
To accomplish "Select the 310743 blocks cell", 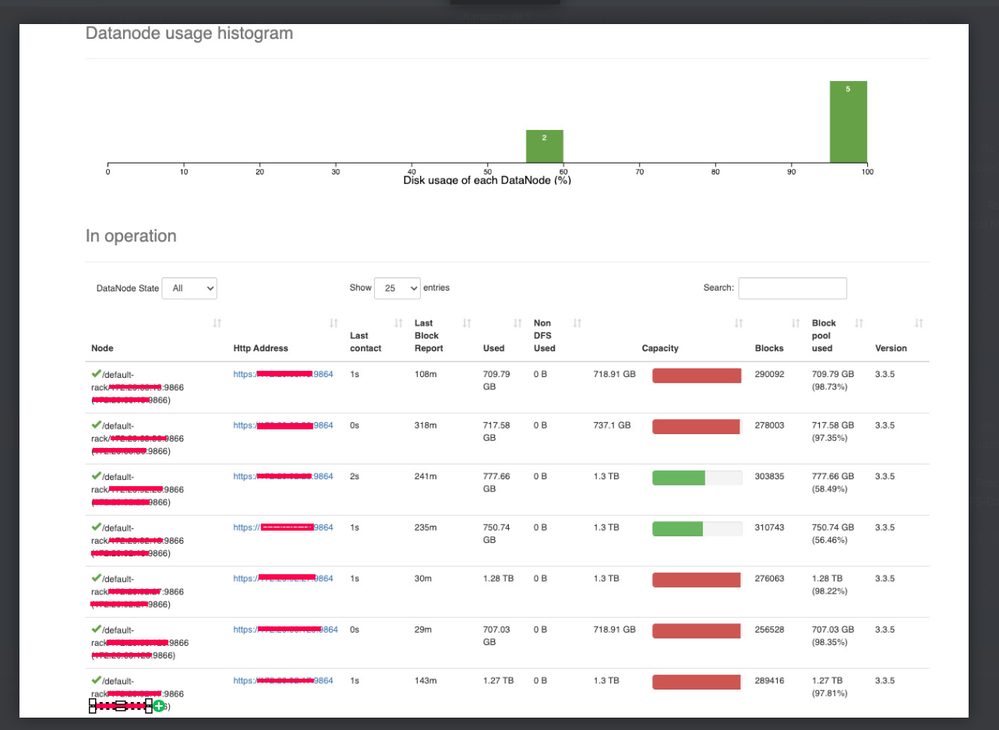I will pyautogui.click(x=770, y=527).
